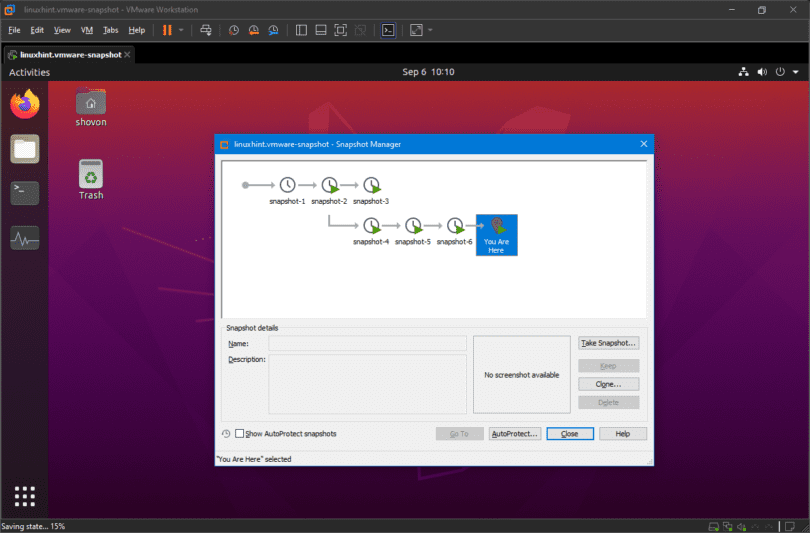Click the Help button in Snapshot Manager
This screenshot has height=533, width=810.
point(622,434)
